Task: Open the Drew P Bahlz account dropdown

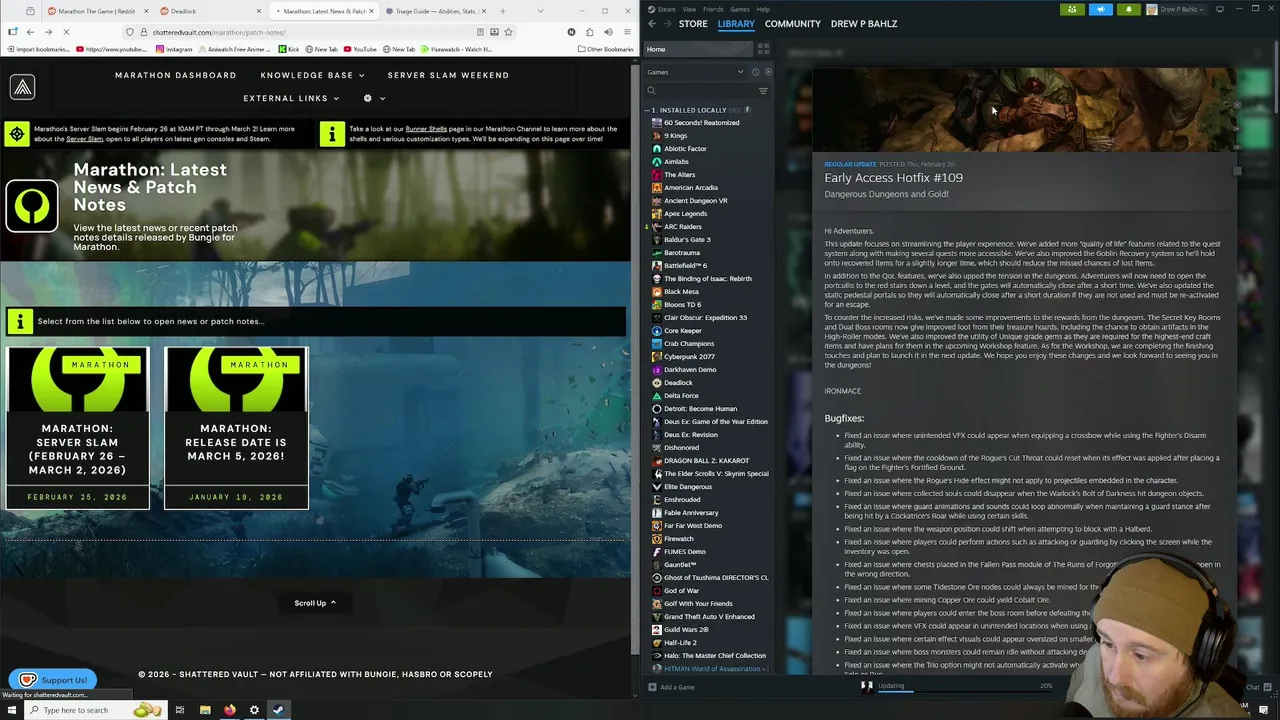Action: tap(1178, 9)
